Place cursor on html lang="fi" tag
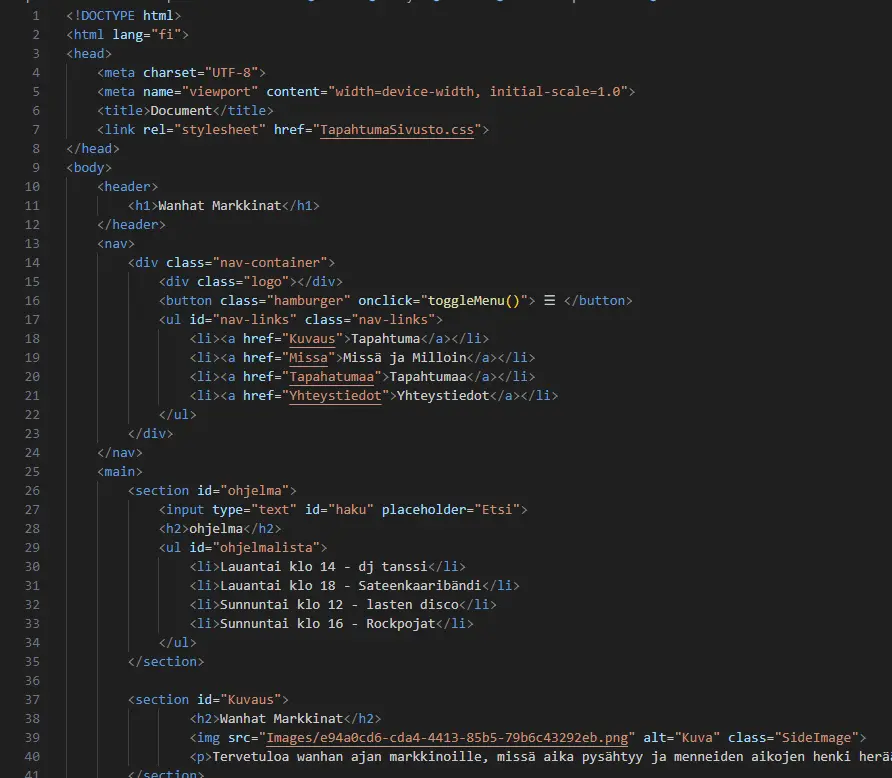The image size is (892, 778). [127, 35]
